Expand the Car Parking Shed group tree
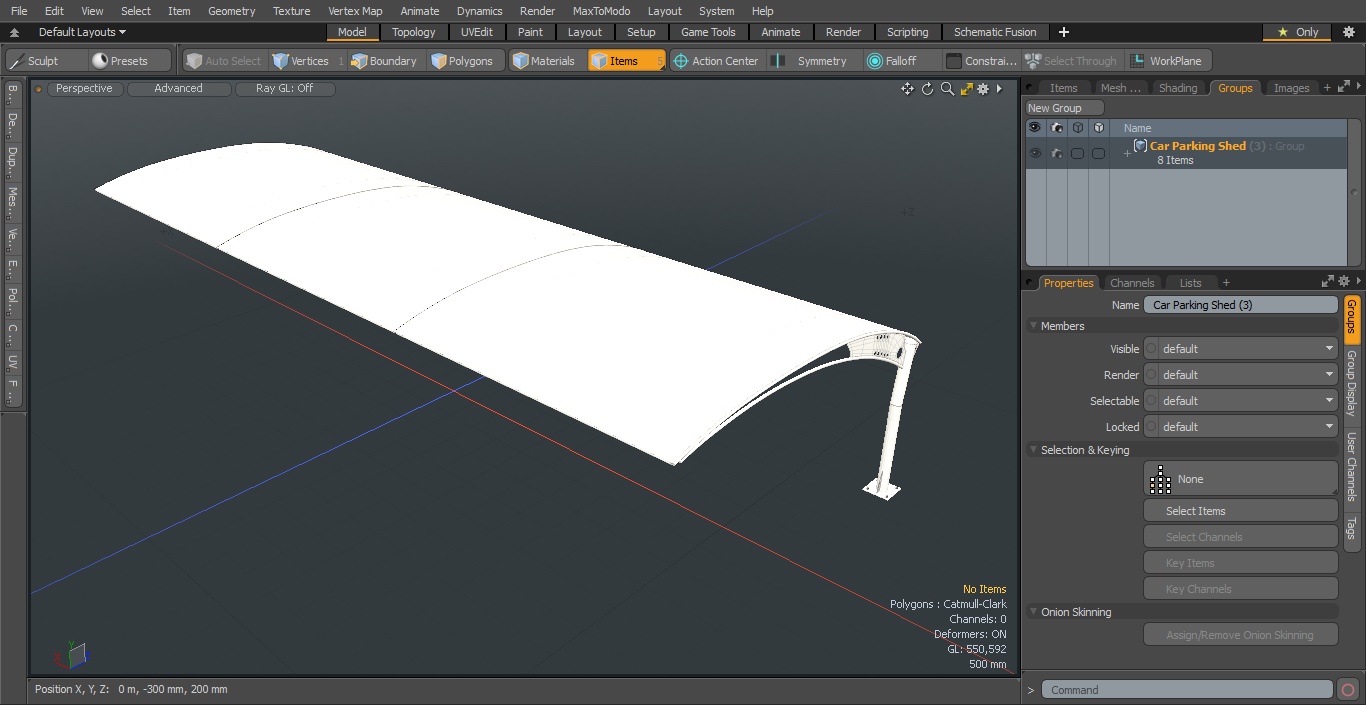 pyautogui.click(x=1127, y=153)
